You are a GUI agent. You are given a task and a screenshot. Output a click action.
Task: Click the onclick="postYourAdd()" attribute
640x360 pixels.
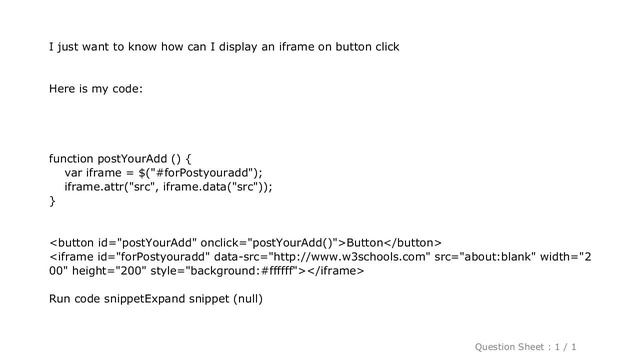pos(269,243)
